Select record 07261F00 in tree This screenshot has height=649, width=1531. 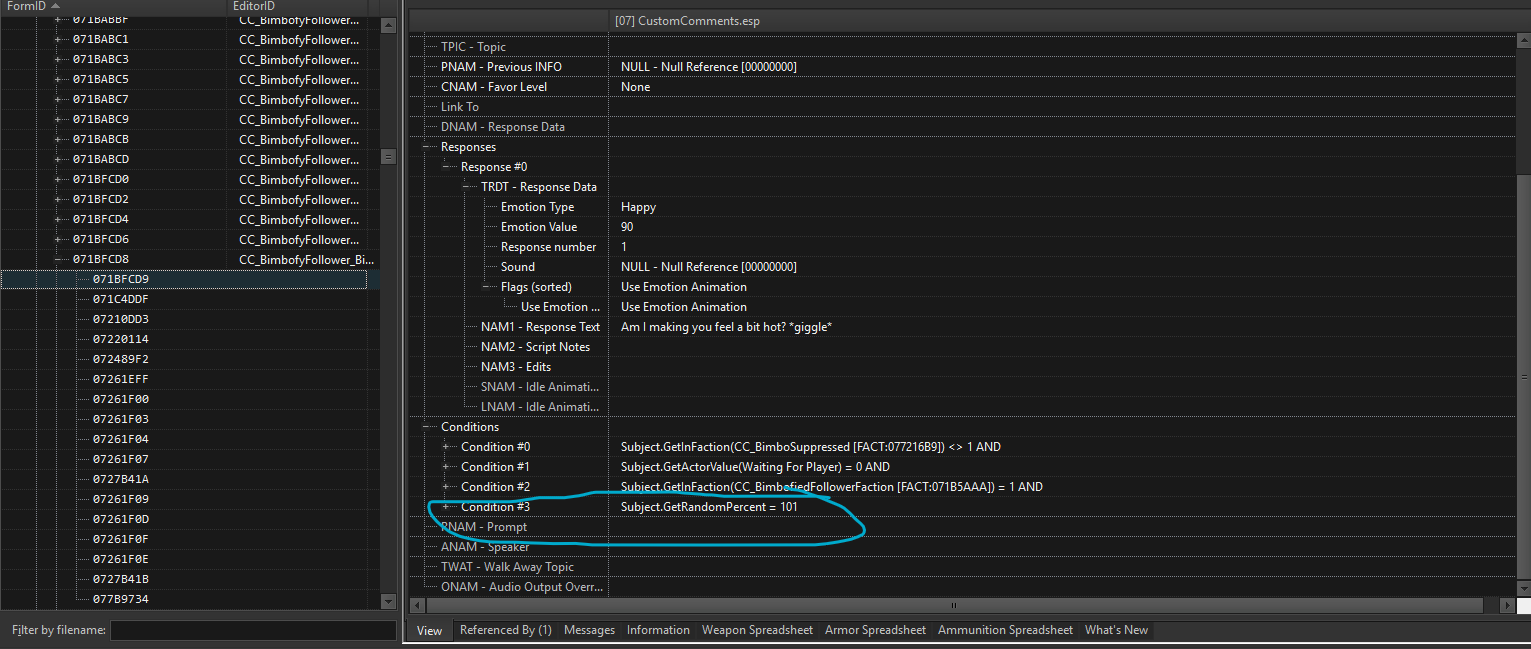tap(121, 399)
